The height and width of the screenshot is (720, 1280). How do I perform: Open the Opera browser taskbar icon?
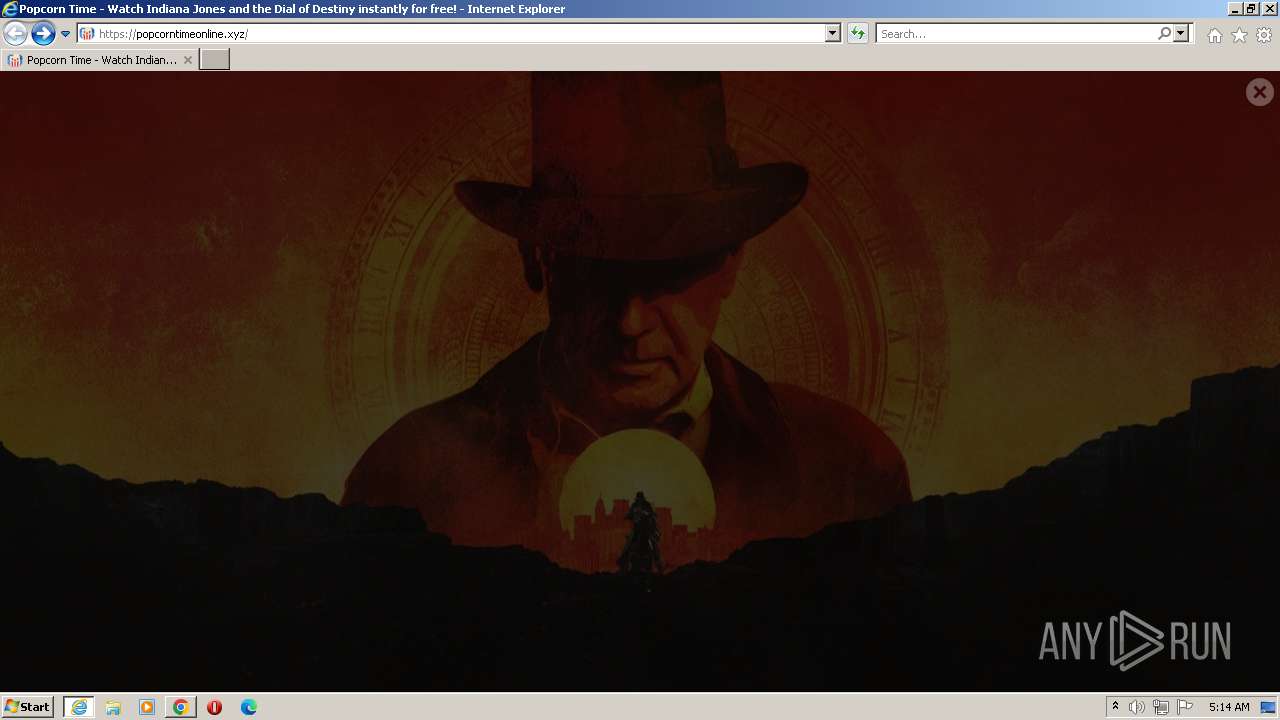(214, 706)
